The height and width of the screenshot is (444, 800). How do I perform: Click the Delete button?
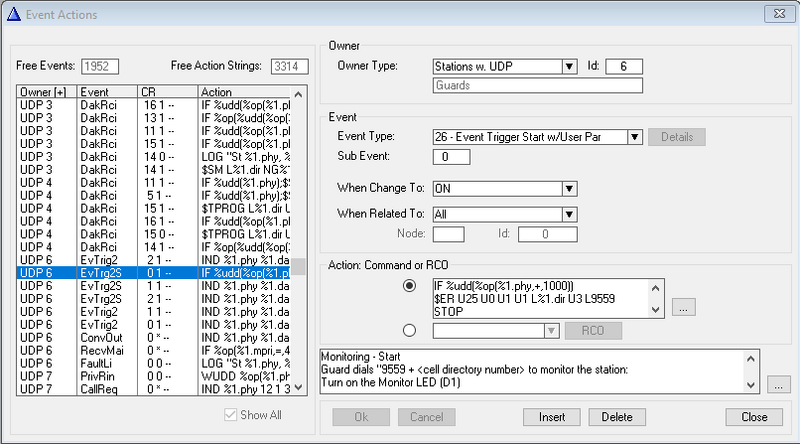tap(617, 417)
